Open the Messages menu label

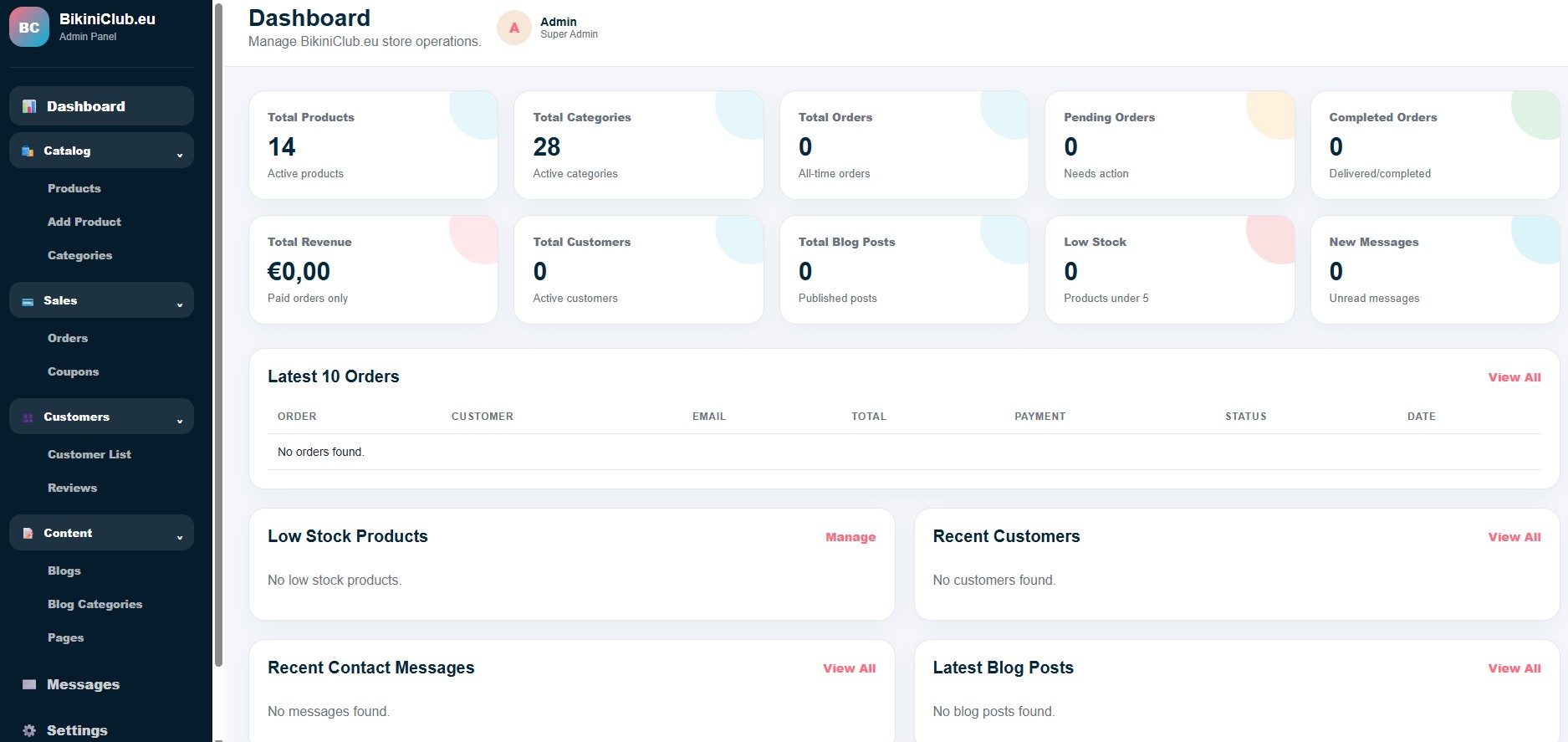pos(83,684)
